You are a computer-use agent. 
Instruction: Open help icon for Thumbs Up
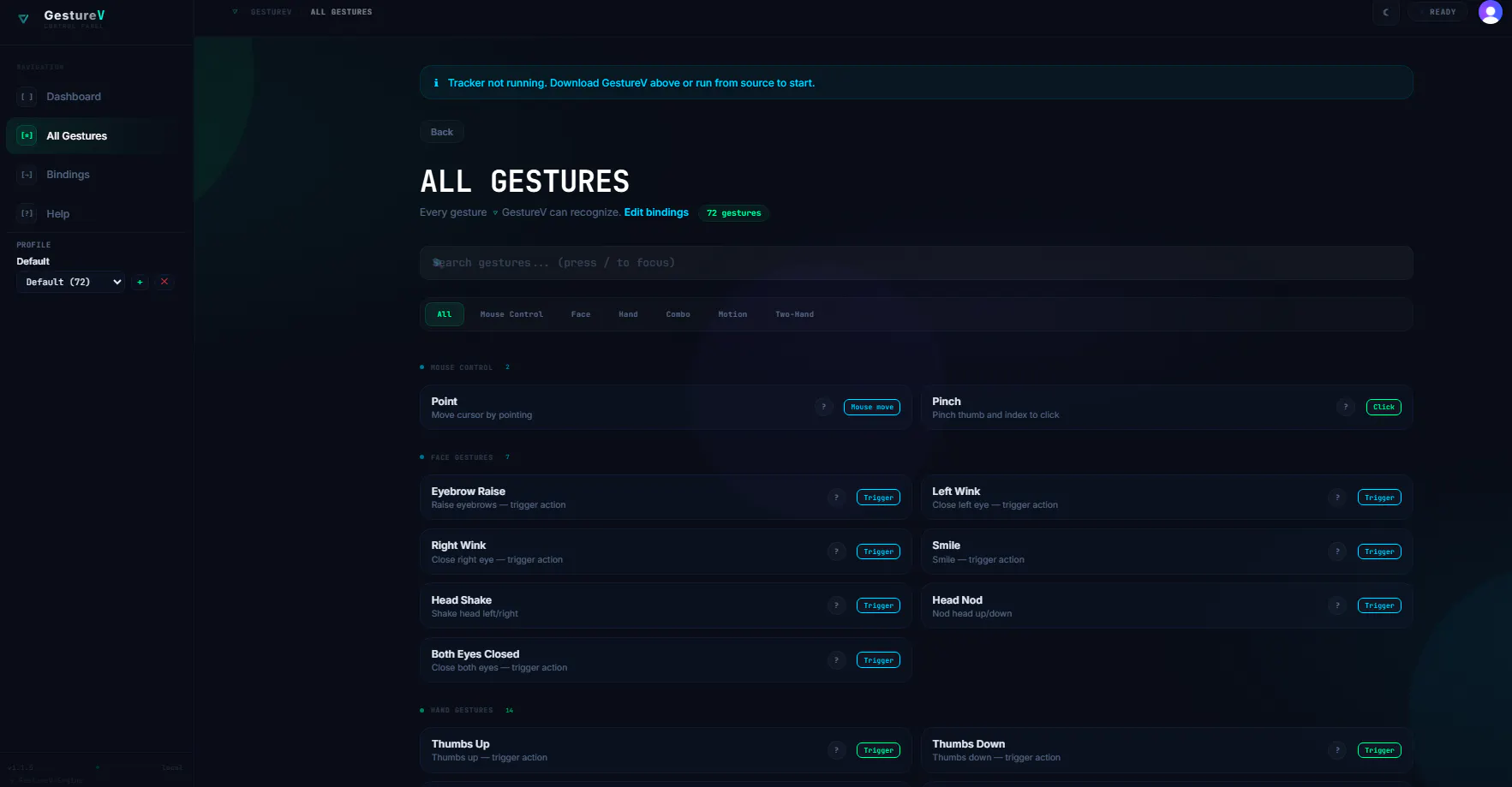(x=836, y=750)
